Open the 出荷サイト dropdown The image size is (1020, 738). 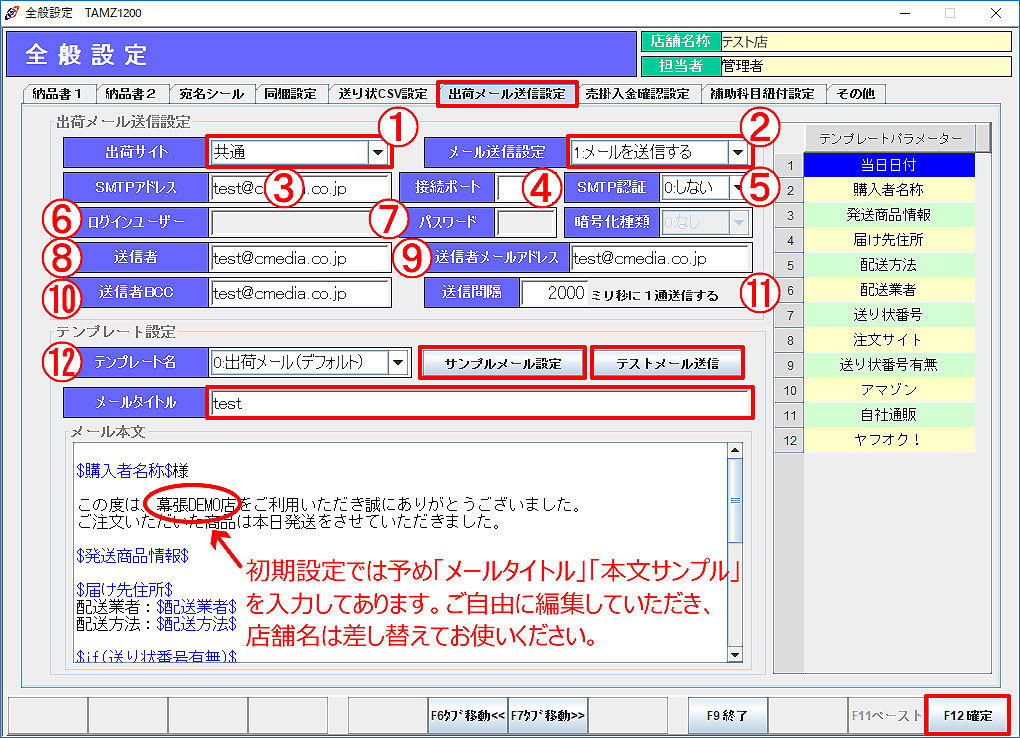coord(378,153)
